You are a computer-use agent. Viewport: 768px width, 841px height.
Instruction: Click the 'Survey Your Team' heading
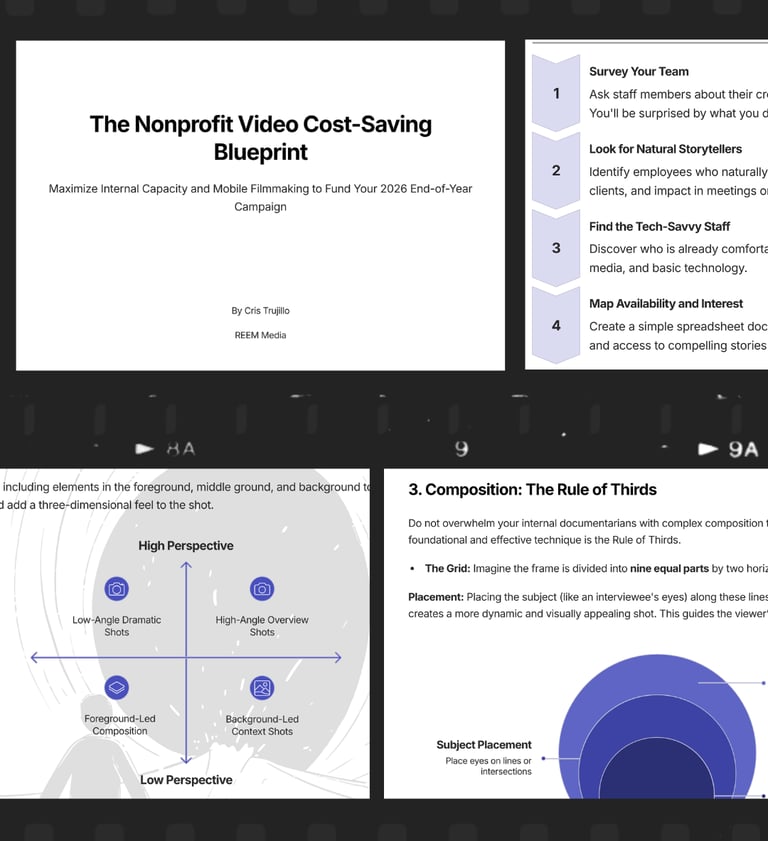tap(639, 71)
